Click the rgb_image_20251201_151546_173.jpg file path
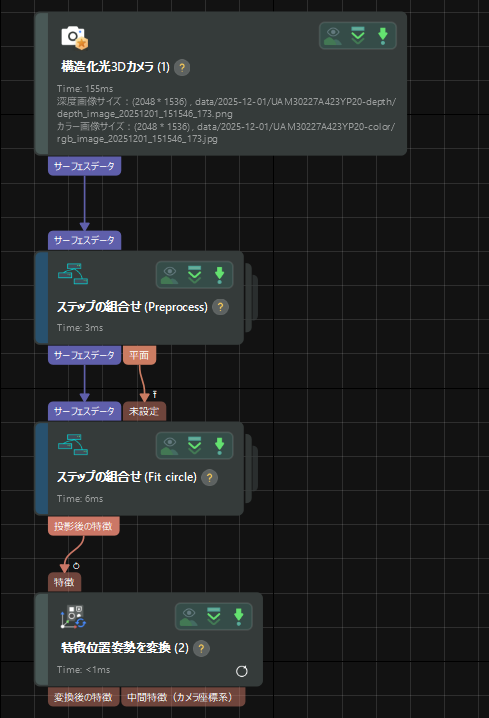This screenshot has height=718, width=489. (137, 139)
